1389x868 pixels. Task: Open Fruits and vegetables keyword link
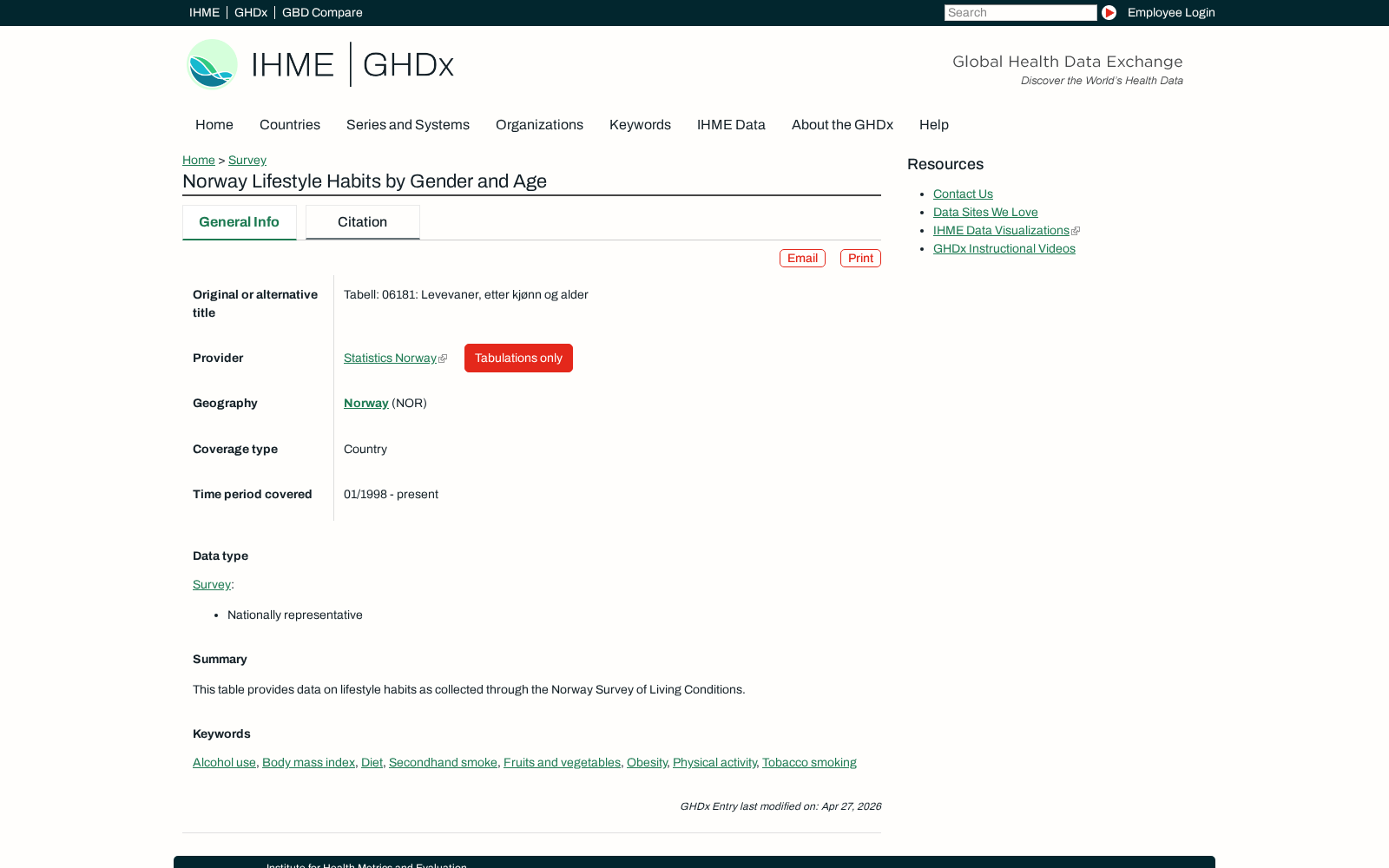562,763
